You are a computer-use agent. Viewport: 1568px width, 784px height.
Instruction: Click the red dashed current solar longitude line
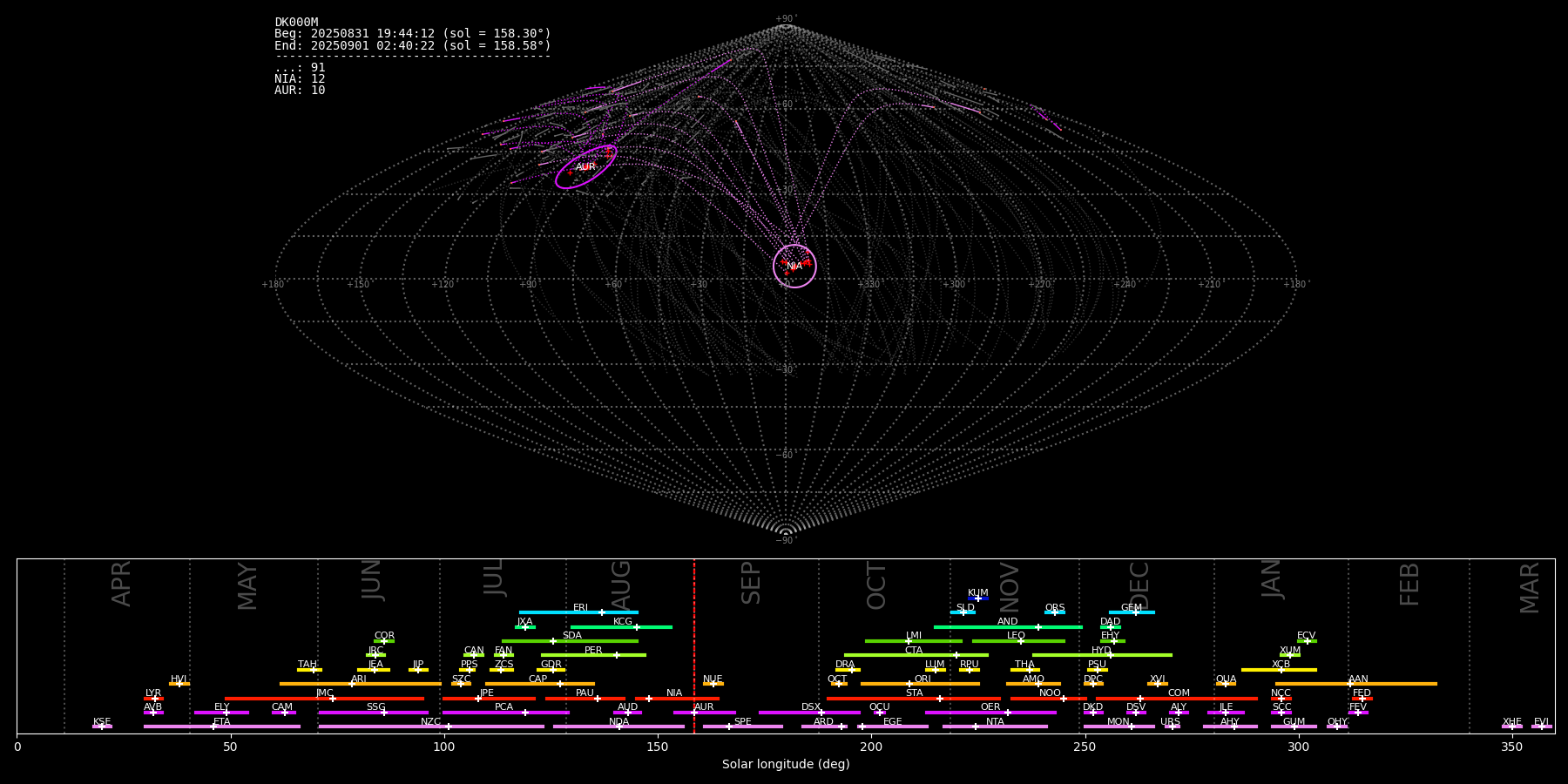click(x=694, y=645)
